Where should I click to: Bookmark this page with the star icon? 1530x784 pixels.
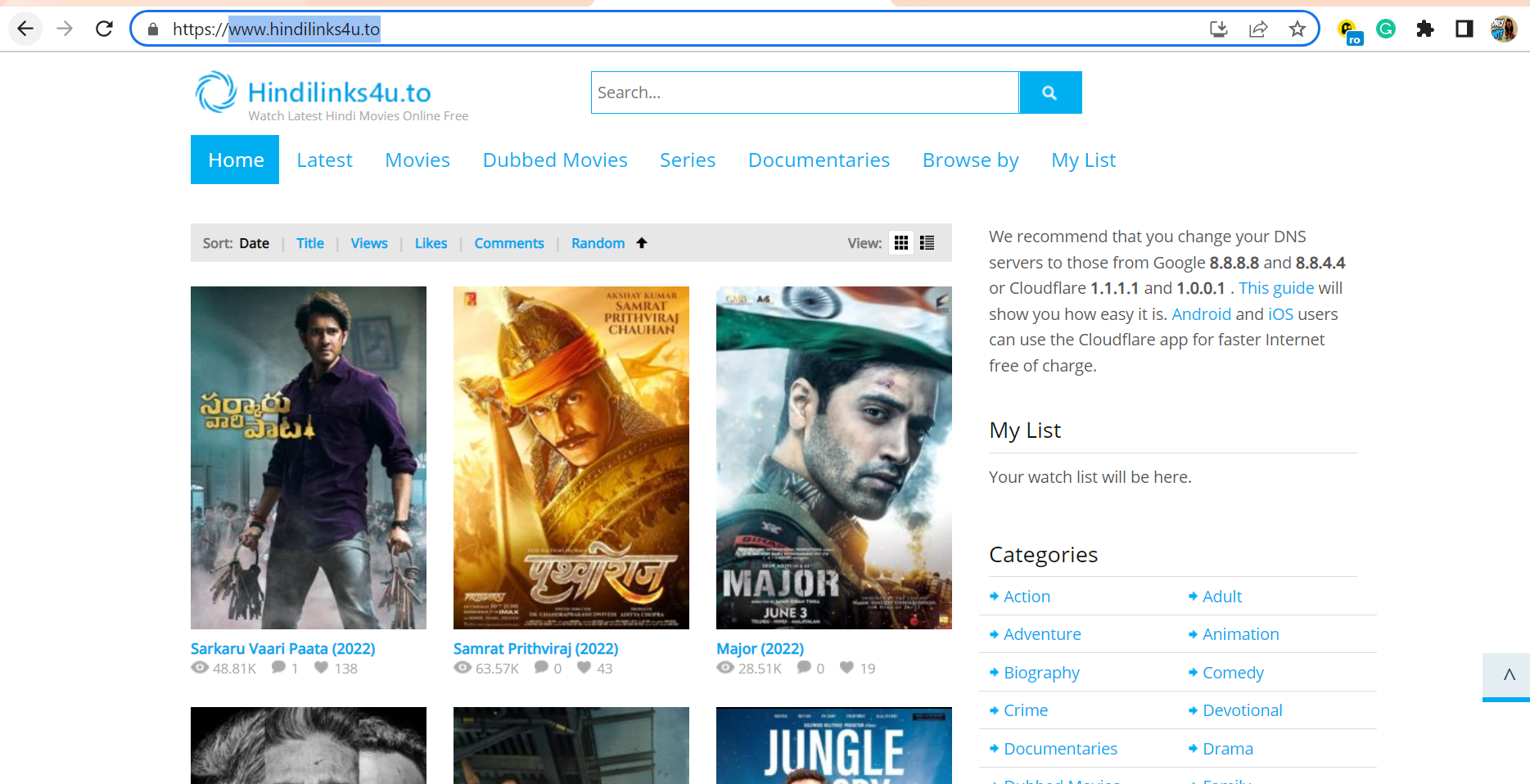(x=1297, y=29)
